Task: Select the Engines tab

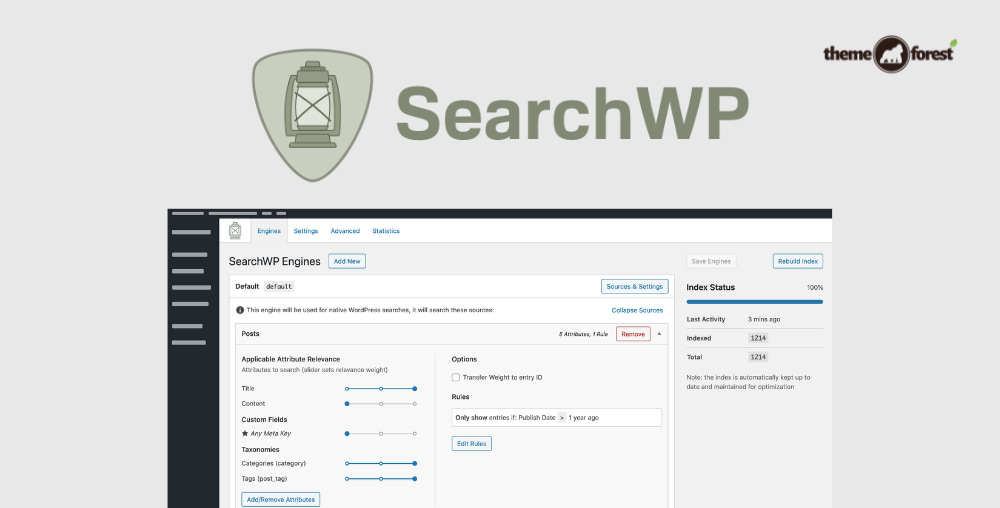Action: click(x=269, y=231)
